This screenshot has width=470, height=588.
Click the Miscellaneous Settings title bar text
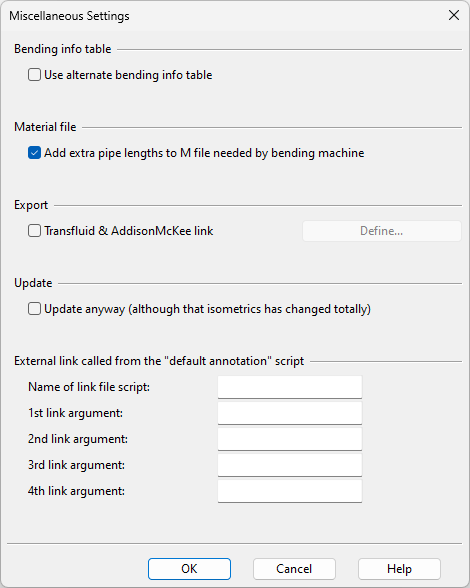(x=69, y=16)
